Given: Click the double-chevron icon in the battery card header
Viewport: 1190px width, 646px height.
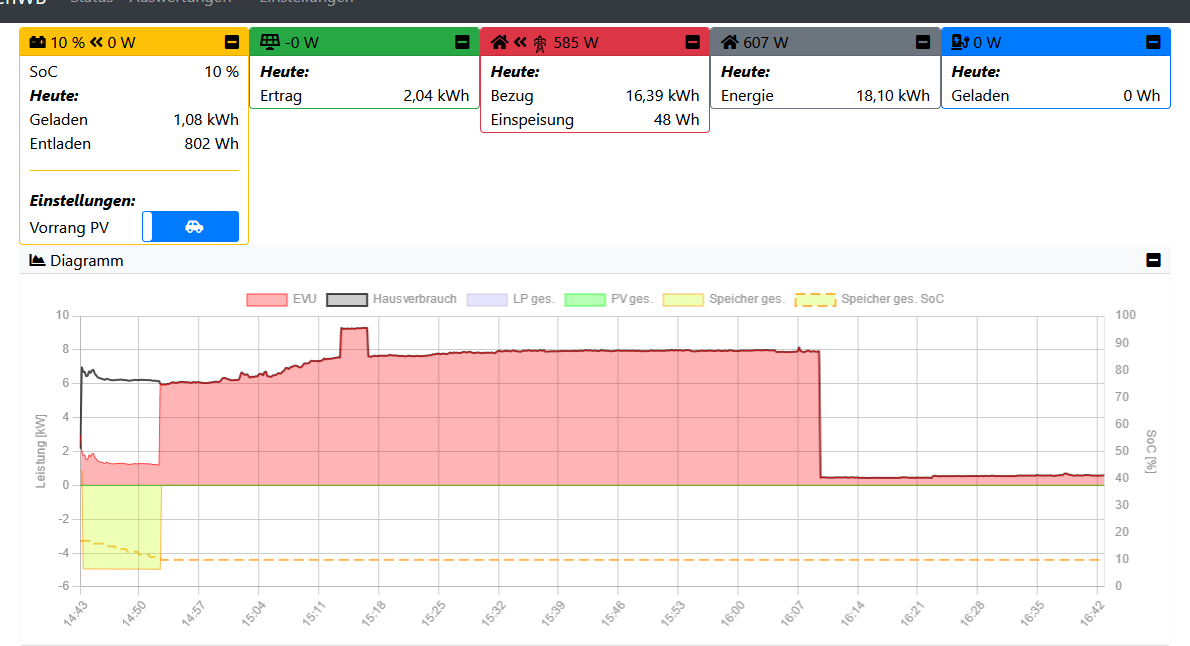Looking at the screenshot, I should tap(96, 43).
